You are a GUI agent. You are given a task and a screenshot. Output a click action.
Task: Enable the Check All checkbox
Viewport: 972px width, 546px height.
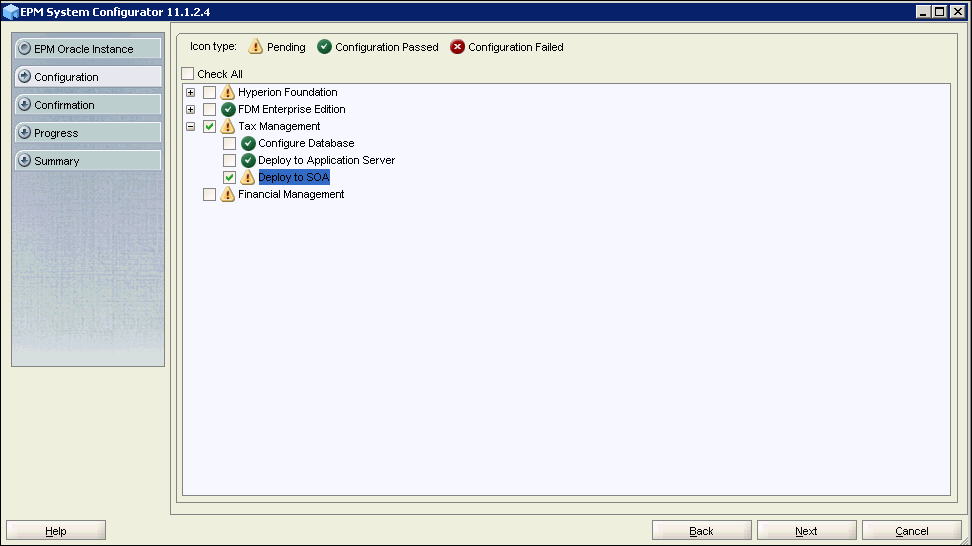[x=188, y=74]
